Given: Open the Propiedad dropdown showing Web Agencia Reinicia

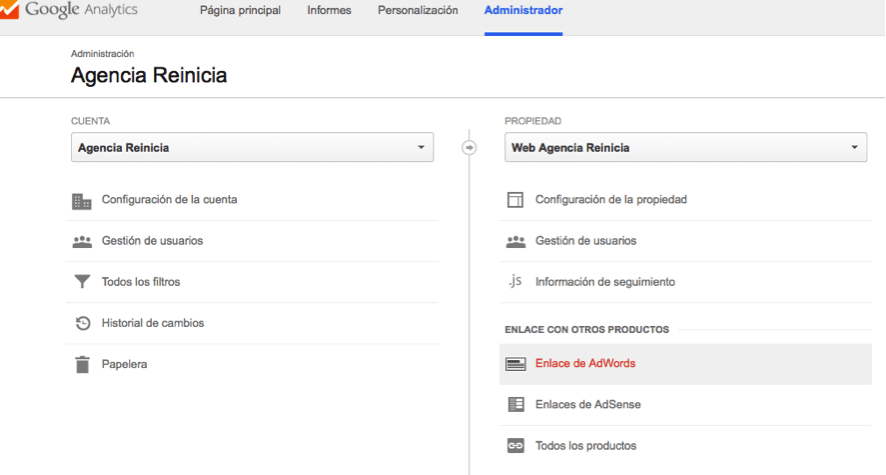Looking at the screenshot, I should coord(685,147).
